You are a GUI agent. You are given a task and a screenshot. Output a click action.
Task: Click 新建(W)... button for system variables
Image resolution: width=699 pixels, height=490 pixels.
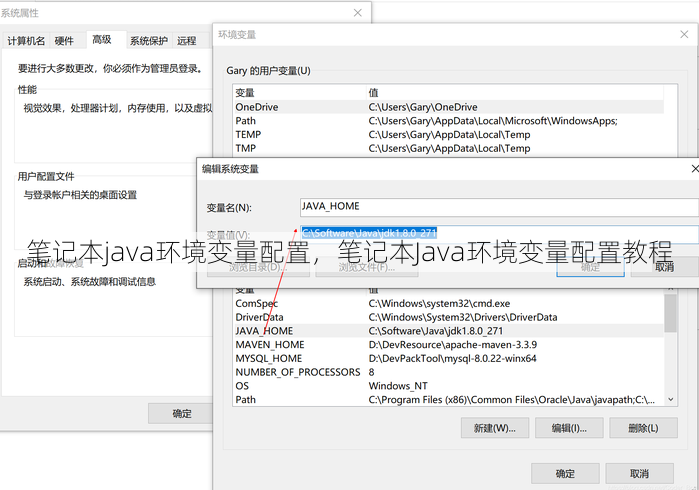(495, 428)
